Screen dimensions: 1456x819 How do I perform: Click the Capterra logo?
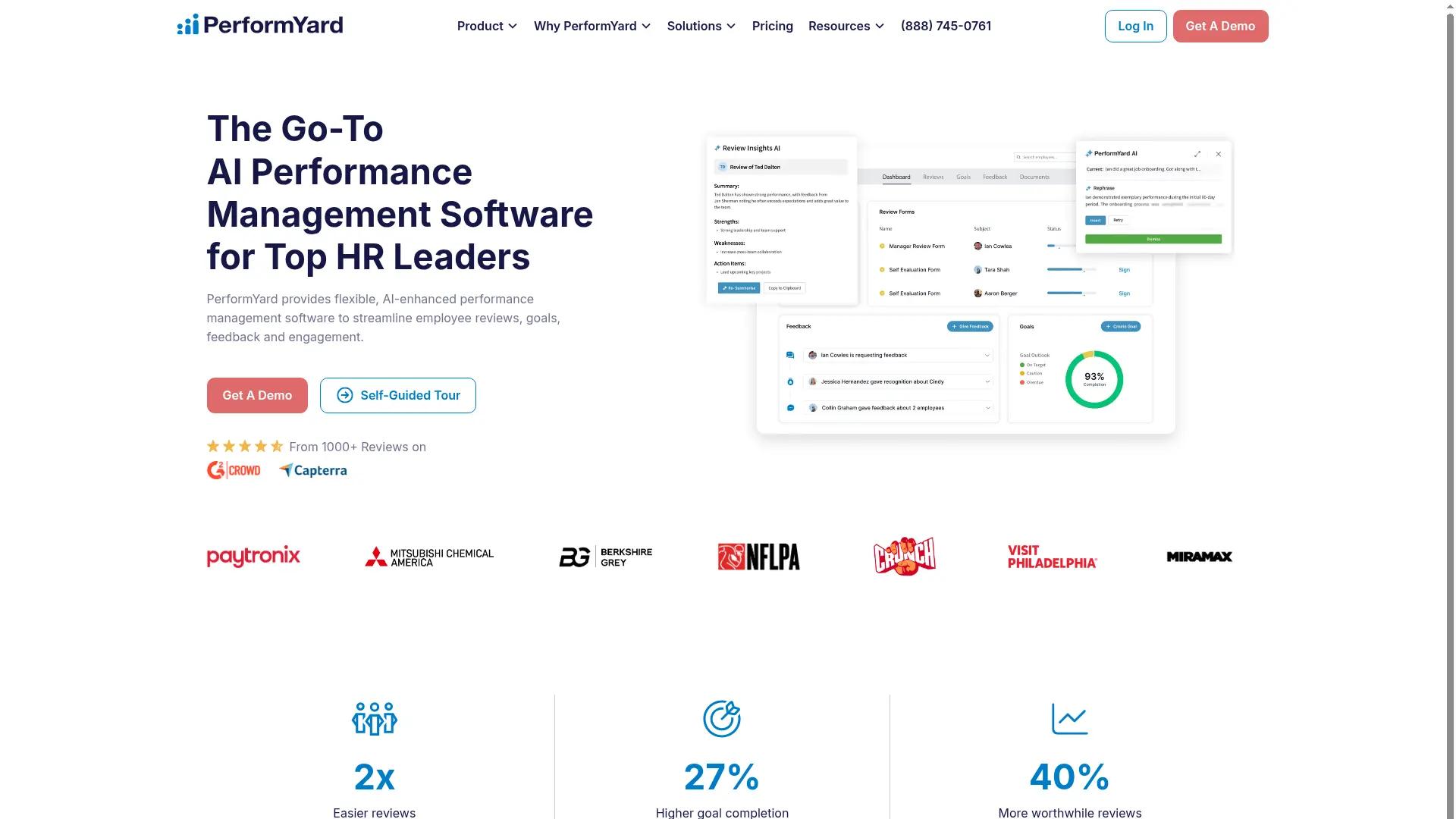tap(312, 470)
